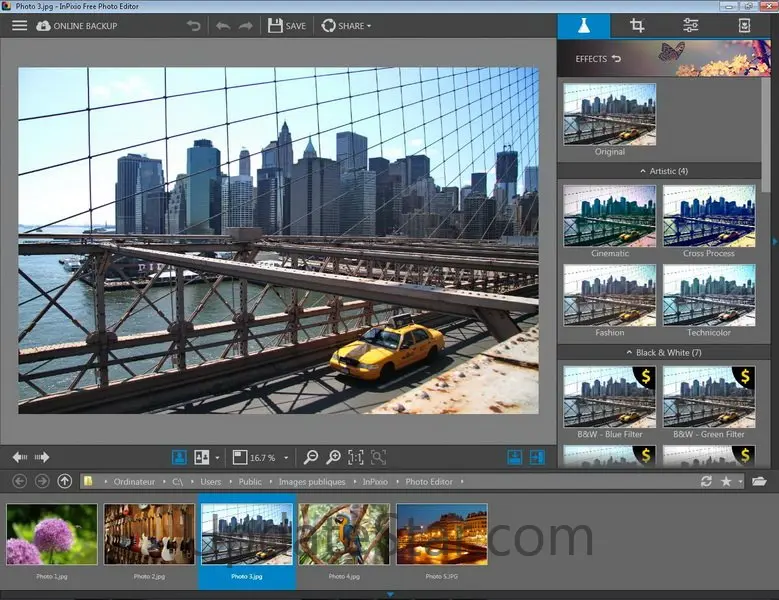Go to next photo with right arrow

(x=42, y=457)
